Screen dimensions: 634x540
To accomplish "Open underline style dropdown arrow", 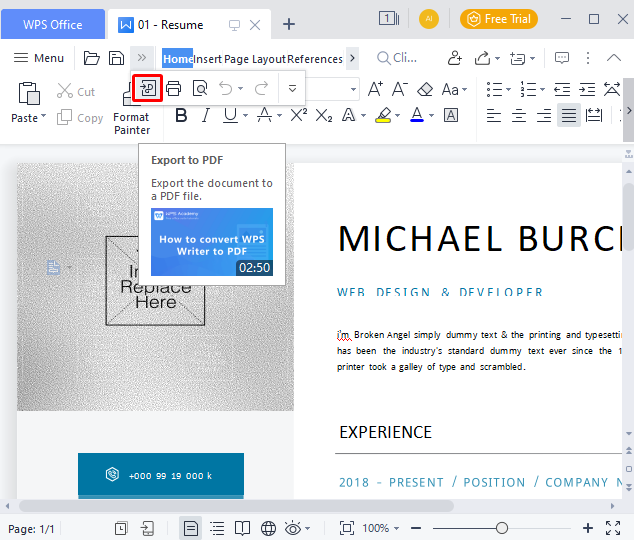I will (245, 116).
